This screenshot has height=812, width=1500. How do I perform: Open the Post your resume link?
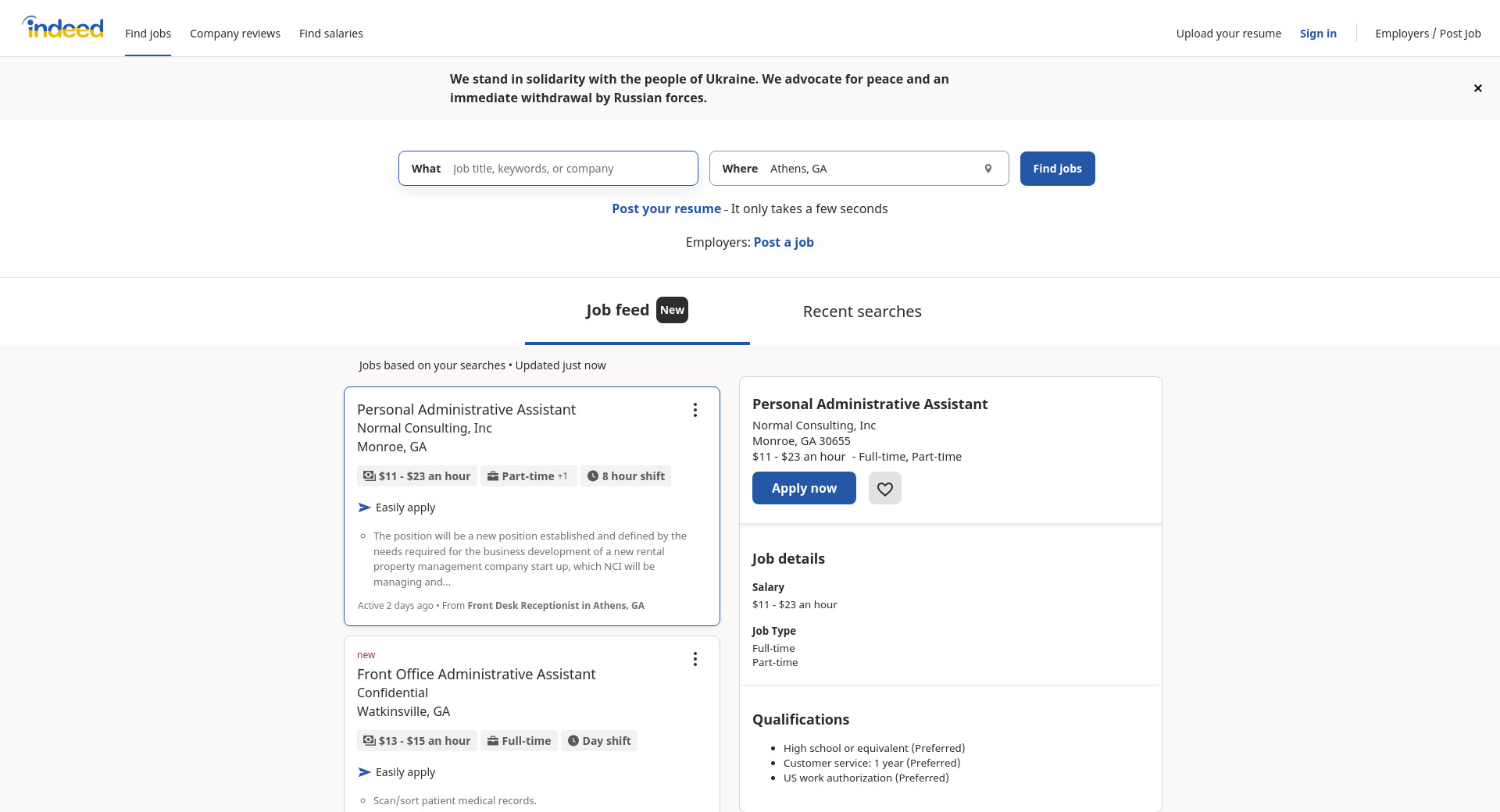click(x=666, y=208)
